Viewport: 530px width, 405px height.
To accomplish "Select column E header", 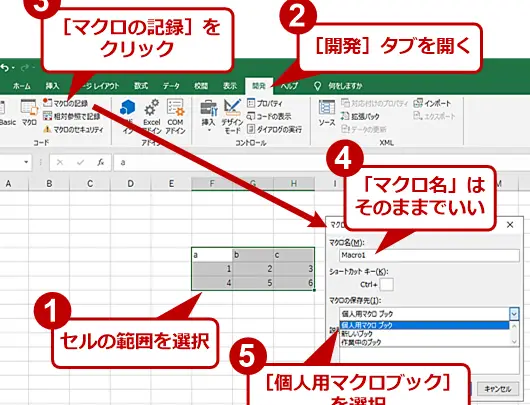I will point(171,184).
